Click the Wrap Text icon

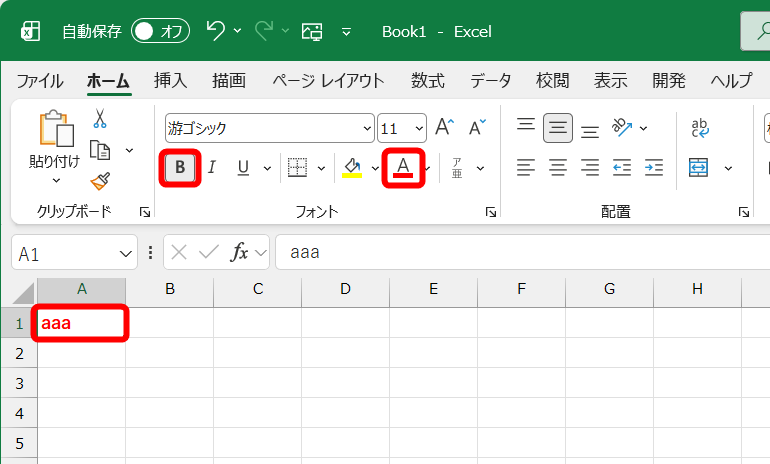[x=700, y=128]
